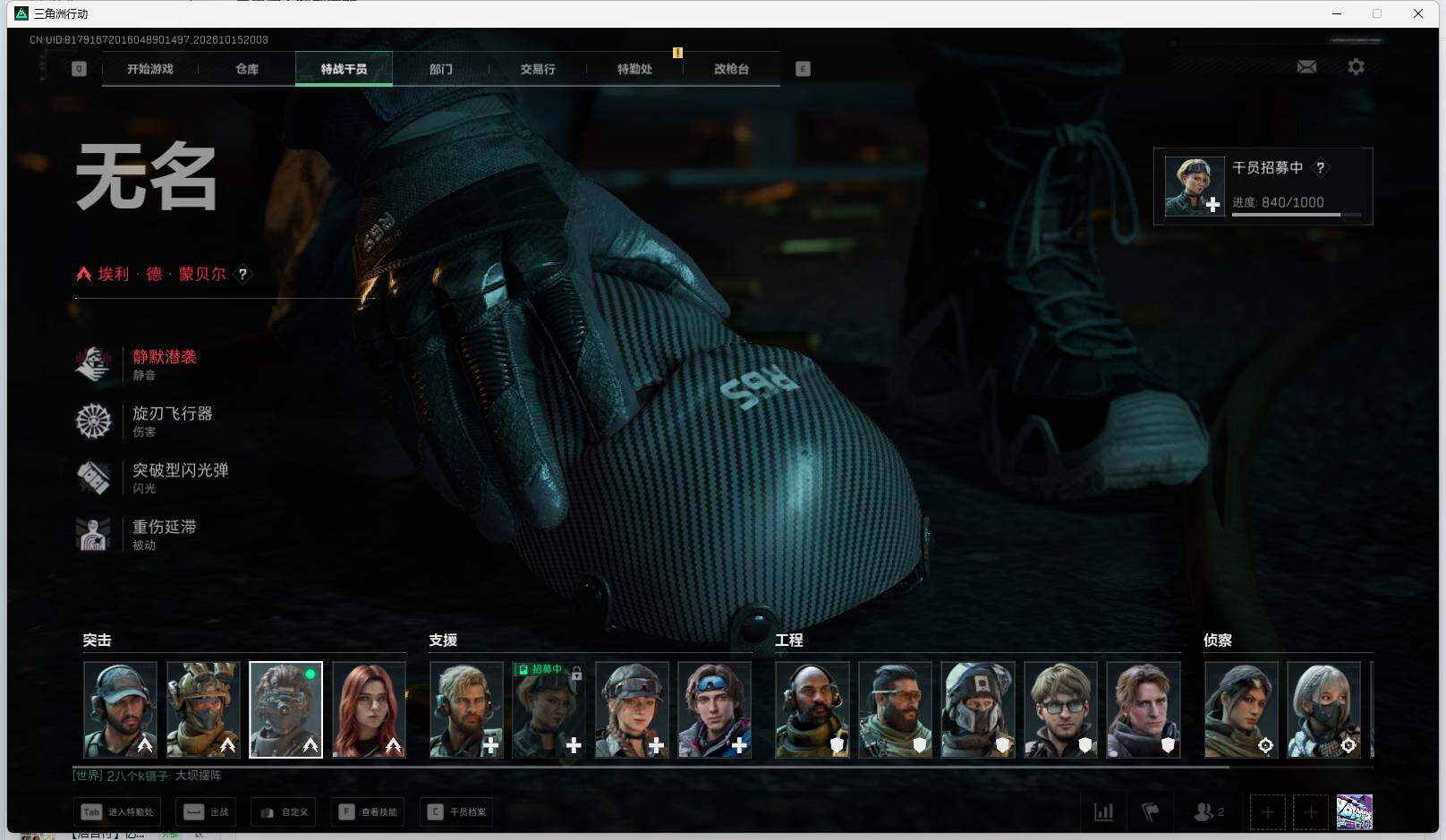Click the 查看技能 button
Screen dimensions: 1446x840
[367, 812]
